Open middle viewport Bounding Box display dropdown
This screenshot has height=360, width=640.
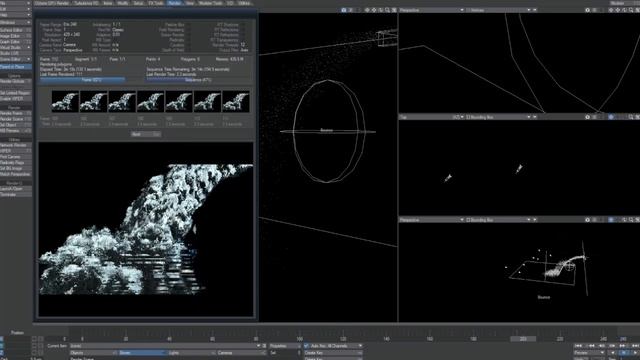pyautogui.click(x=499, y=117)
